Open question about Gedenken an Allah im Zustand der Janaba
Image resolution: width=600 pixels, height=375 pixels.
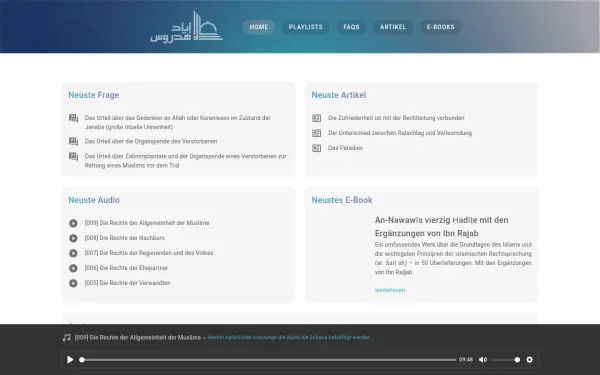tap(178, 122)
